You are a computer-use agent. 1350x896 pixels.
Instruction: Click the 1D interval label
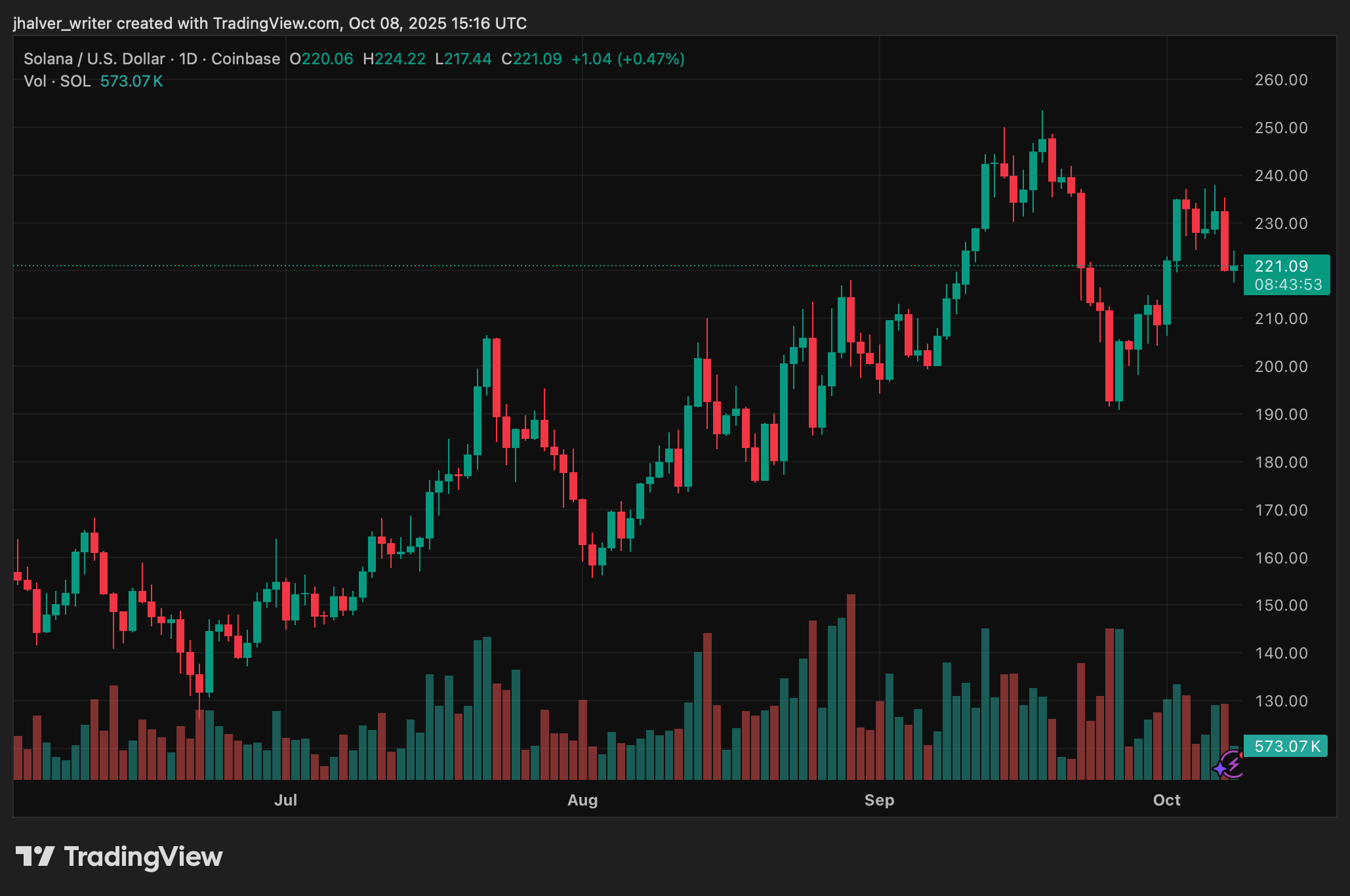click(x=188, y=59)
